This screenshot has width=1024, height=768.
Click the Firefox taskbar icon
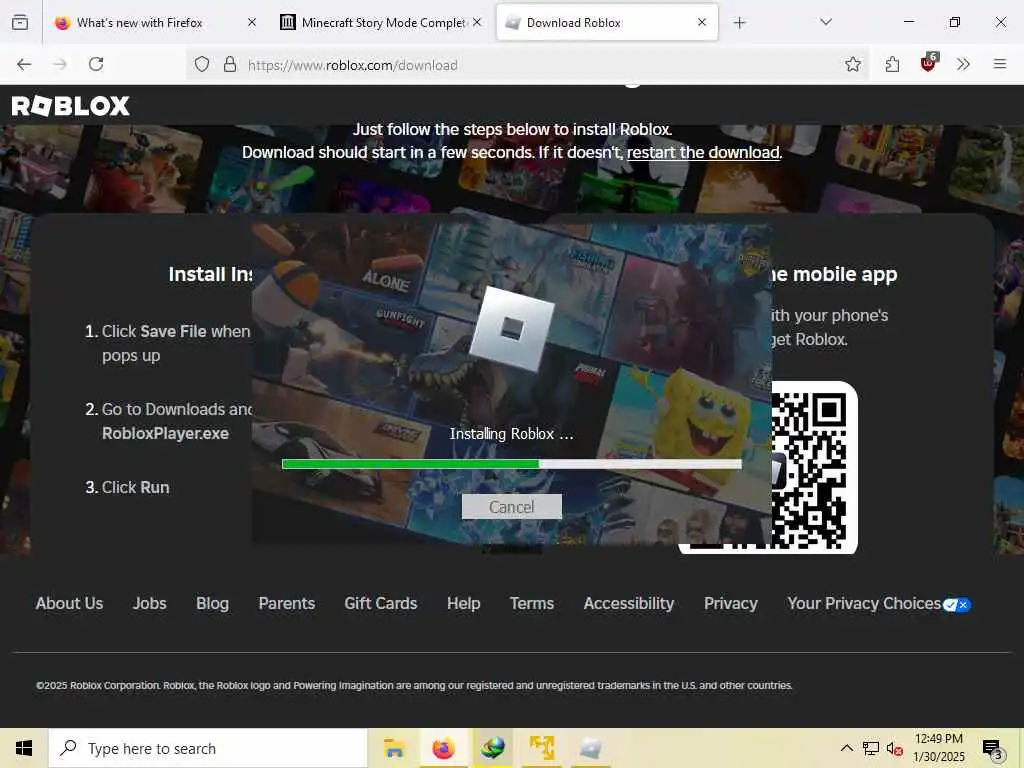[x=443, y=748]
